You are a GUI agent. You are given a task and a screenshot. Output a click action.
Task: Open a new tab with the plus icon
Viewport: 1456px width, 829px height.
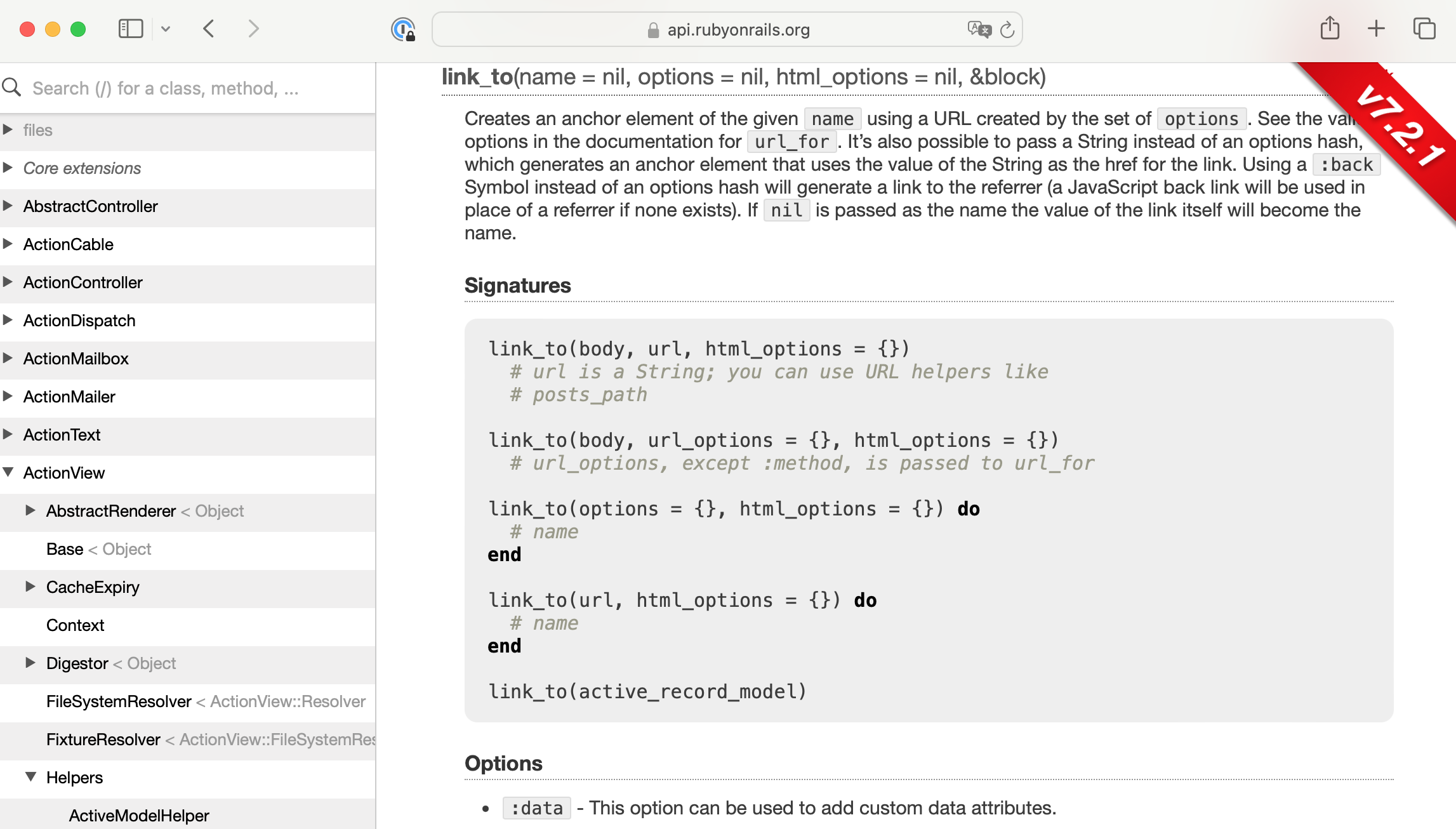coord(1376,29)
